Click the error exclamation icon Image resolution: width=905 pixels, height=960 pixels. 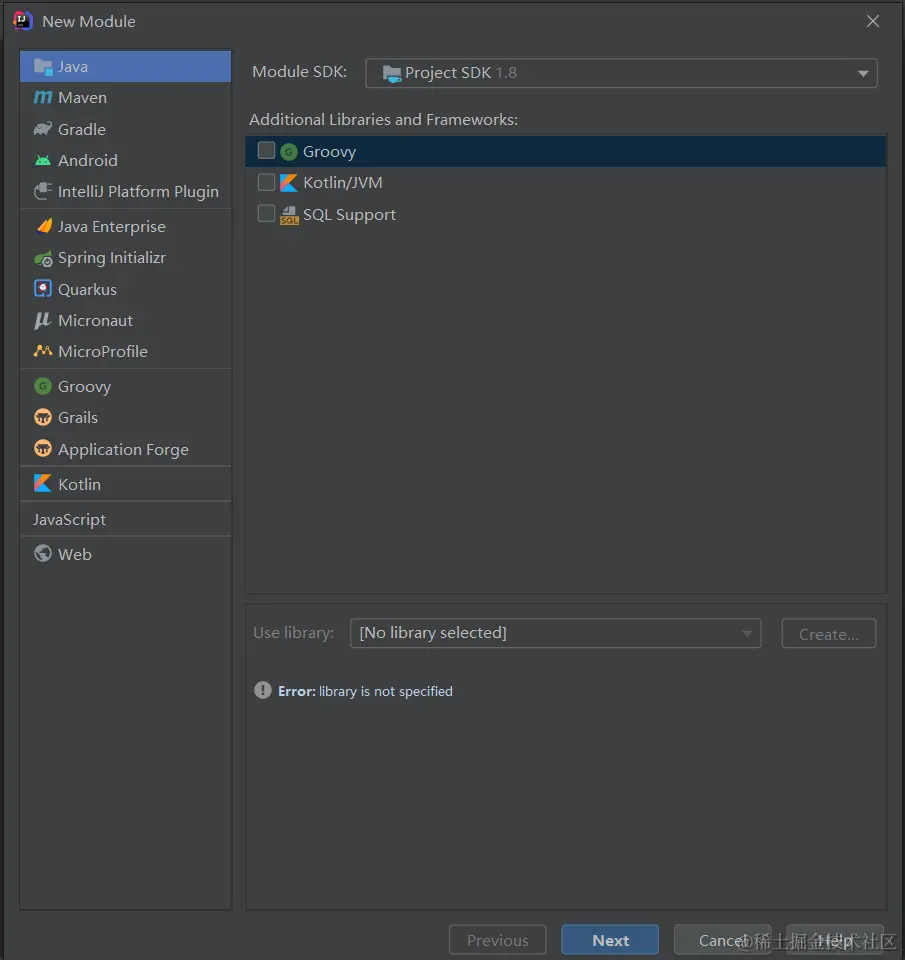[263, 691]
